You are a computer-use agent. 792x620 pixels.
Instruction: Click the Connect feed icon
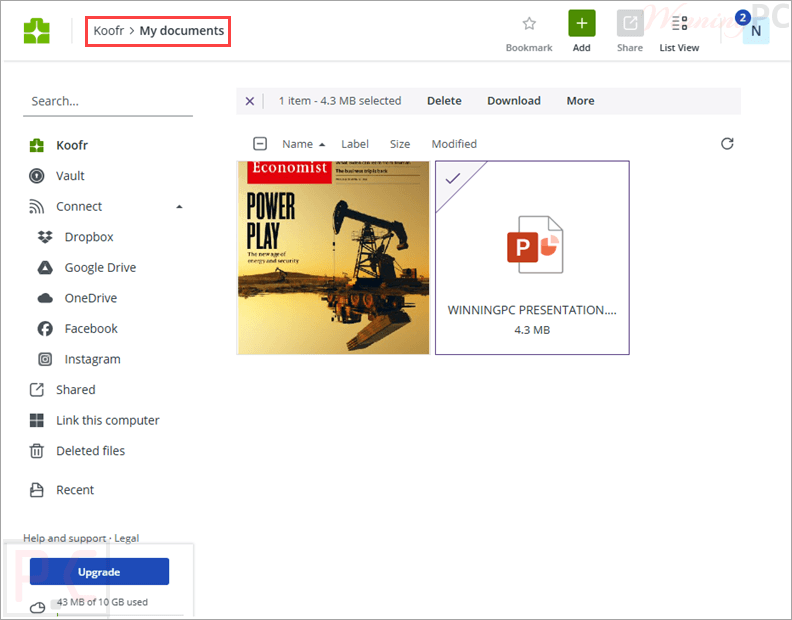click(x=36, y=207)
